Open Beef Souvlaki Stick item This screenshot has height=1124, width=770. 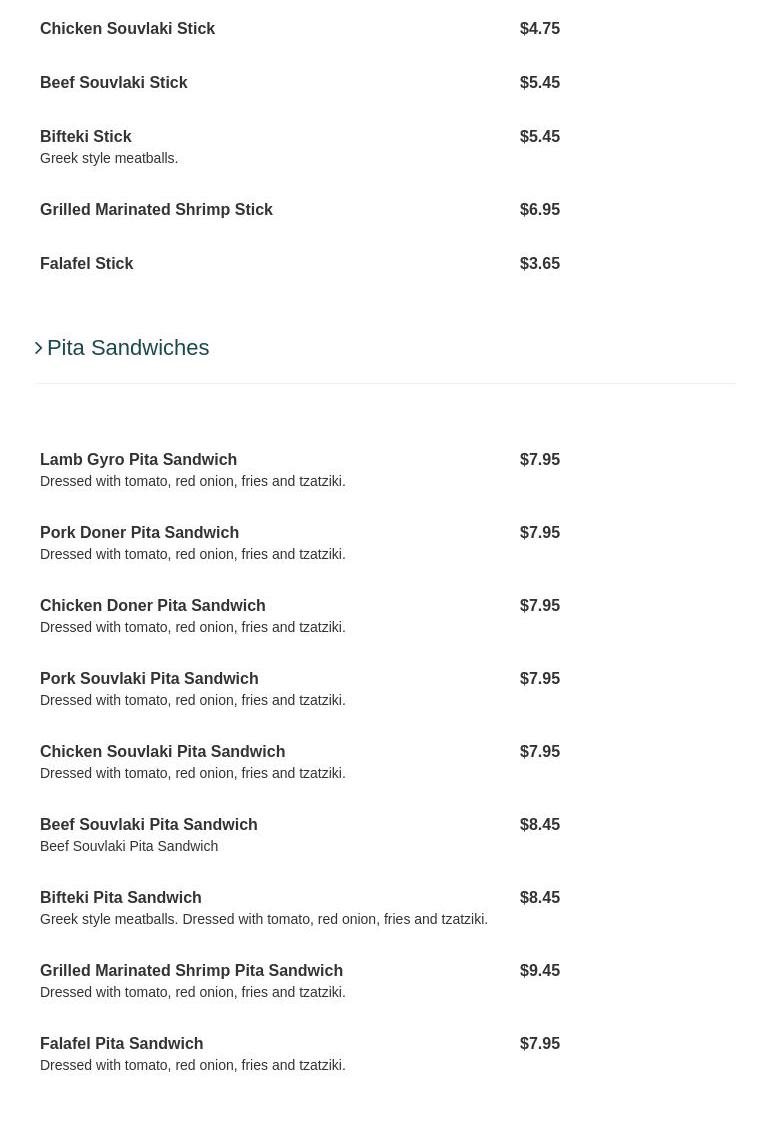[113, 83]
